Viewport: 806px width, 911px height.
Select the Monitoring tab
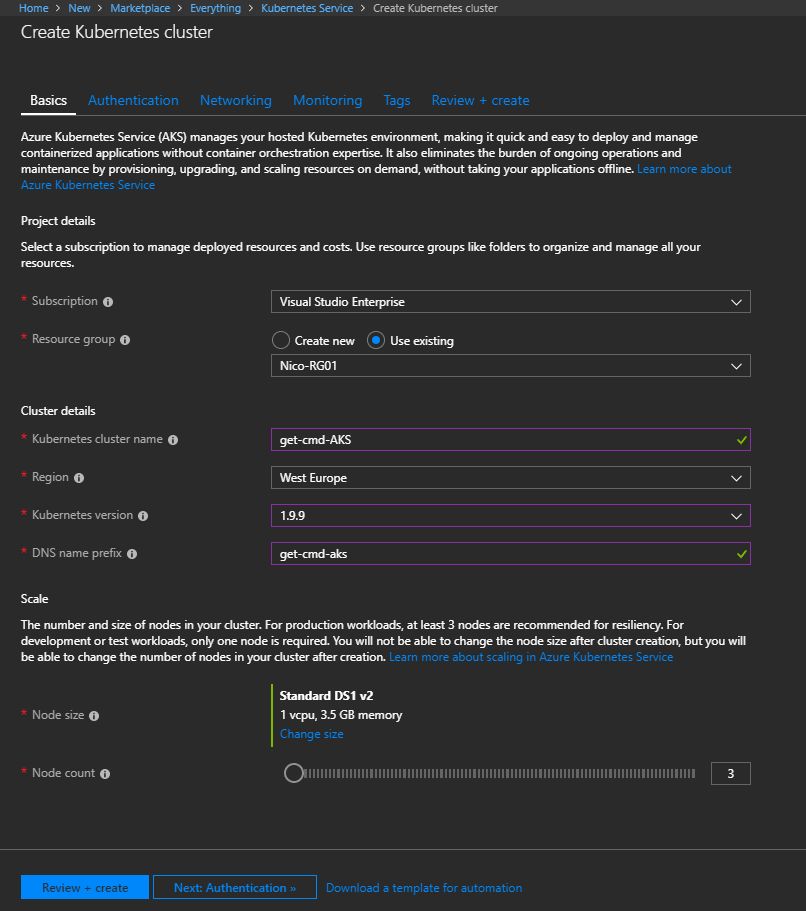click(x=327, y=101)
